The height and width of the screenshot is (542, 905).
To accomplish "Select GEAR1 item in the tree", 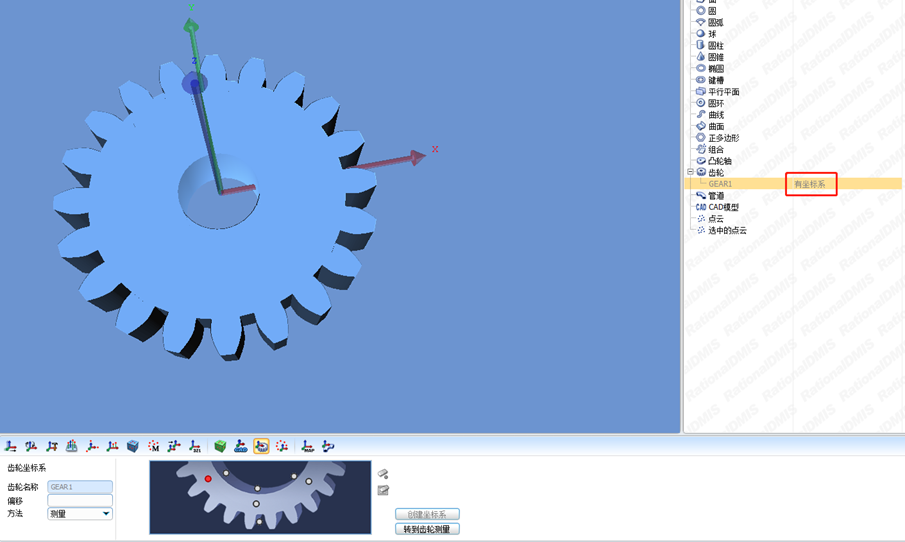I will [x=720, y=184].
